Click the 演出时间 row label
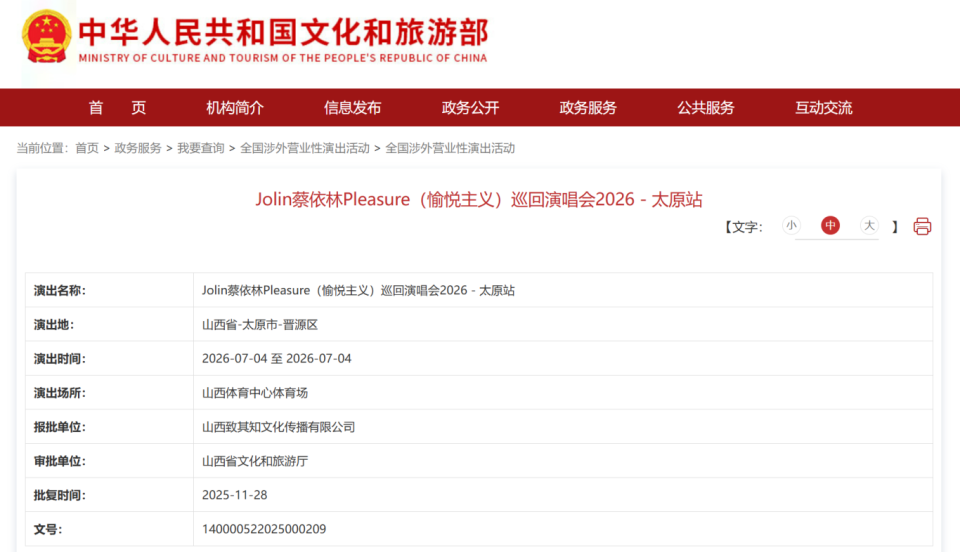Image resolution: width=960 pixels, height=552 pixels. [60, 359]
